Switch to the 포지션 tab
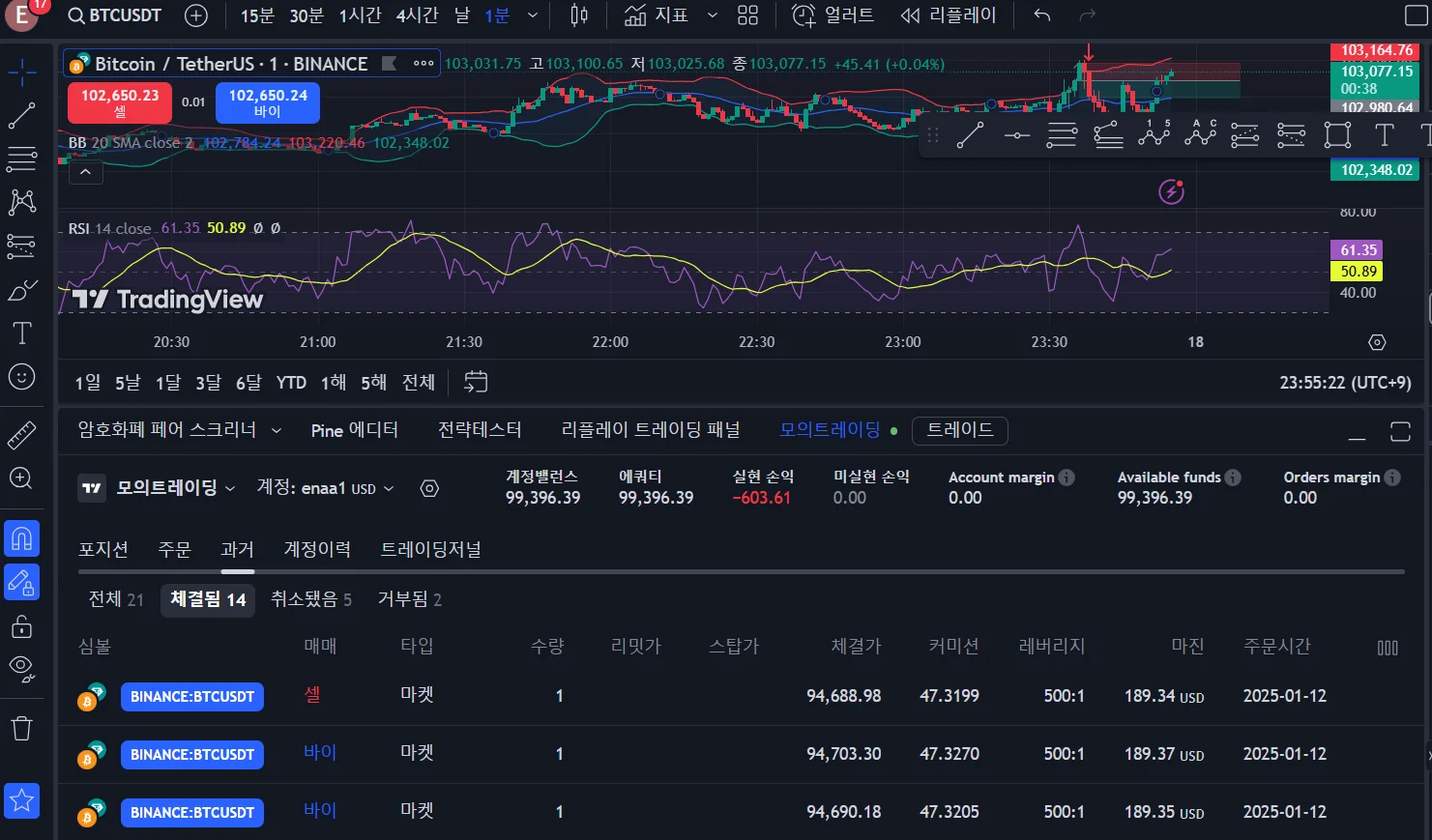 103,549
